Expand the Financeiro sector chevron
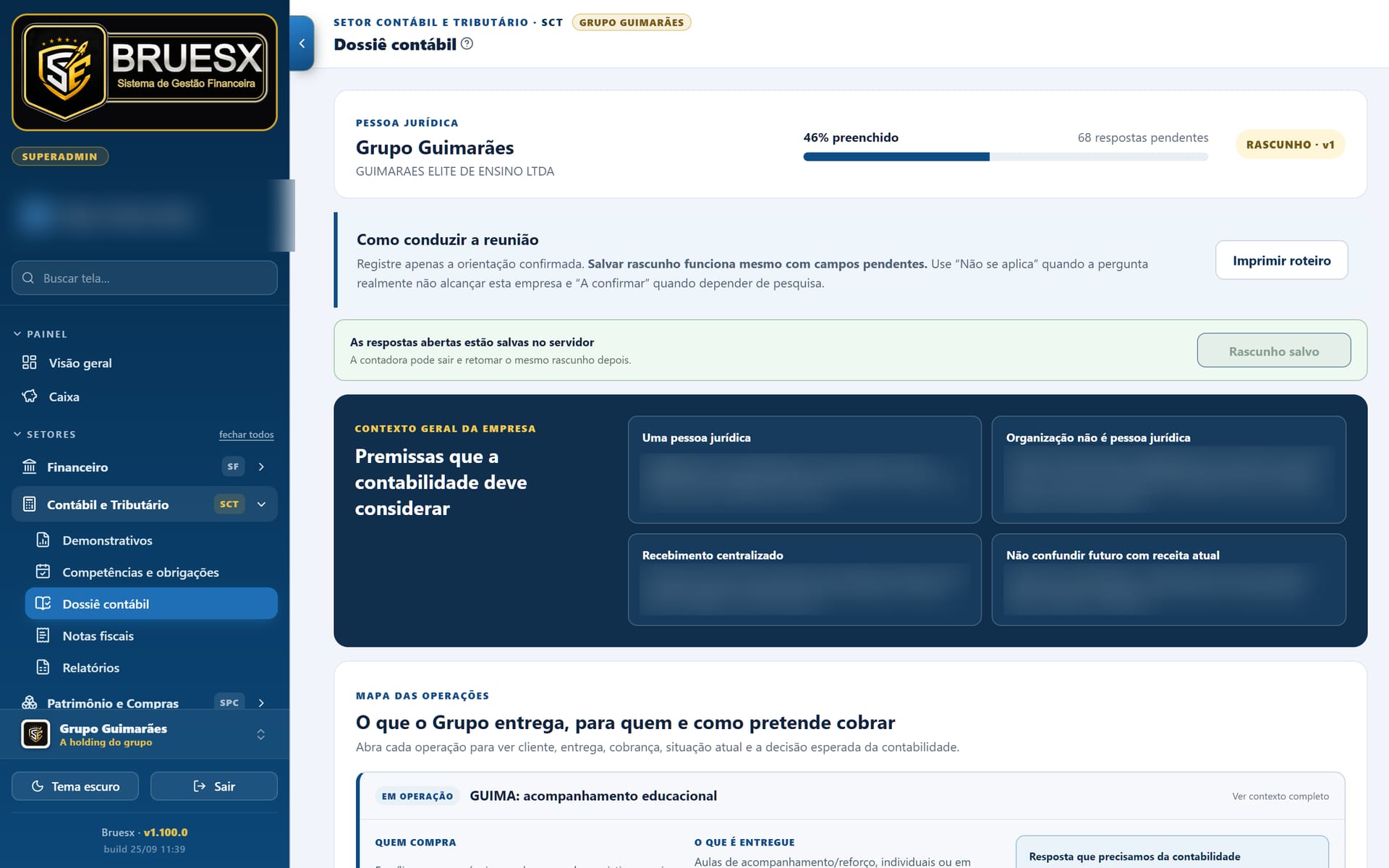 click(261, 467)
